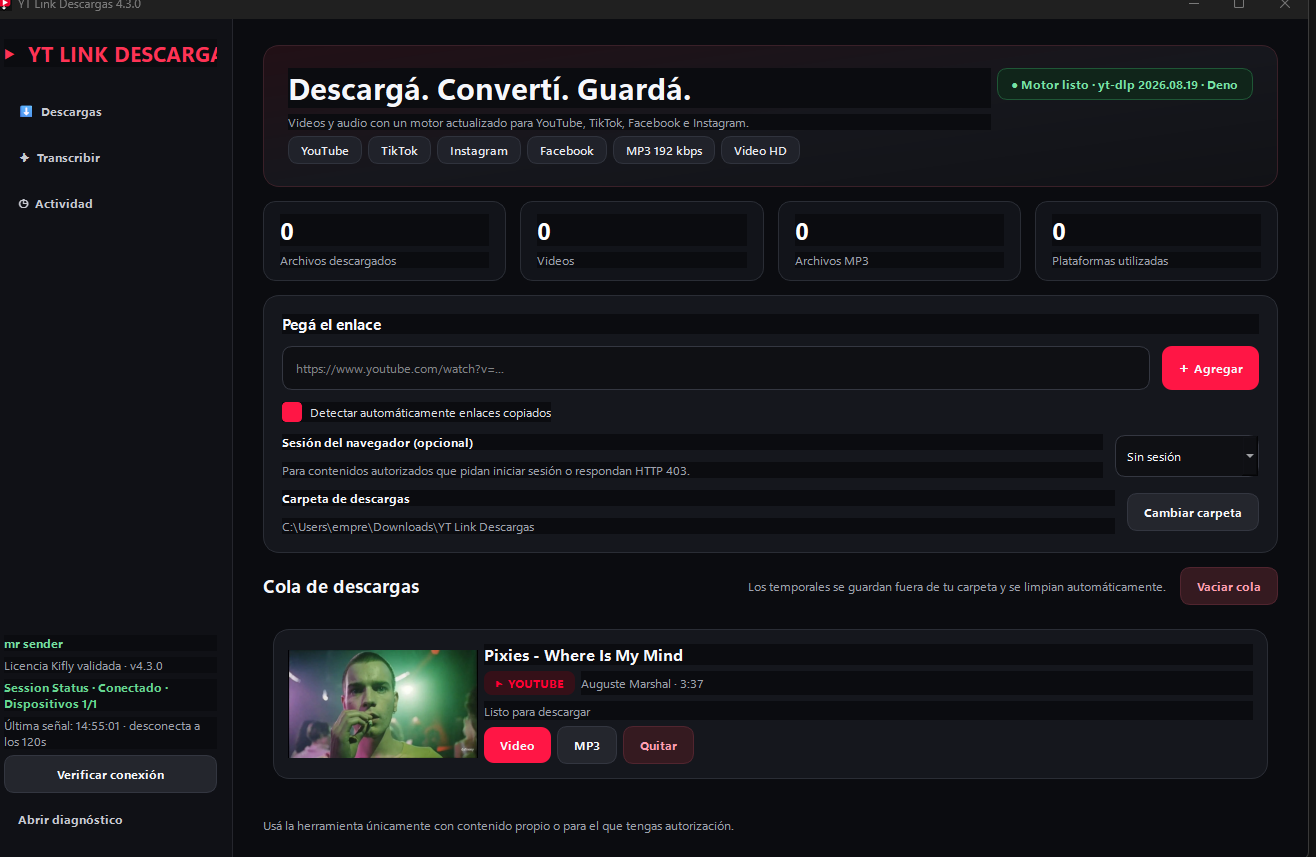Viewport: 1316px width, 857px height.
Task: Click the Actividad clock icon
Action: (x=24, y=204)
